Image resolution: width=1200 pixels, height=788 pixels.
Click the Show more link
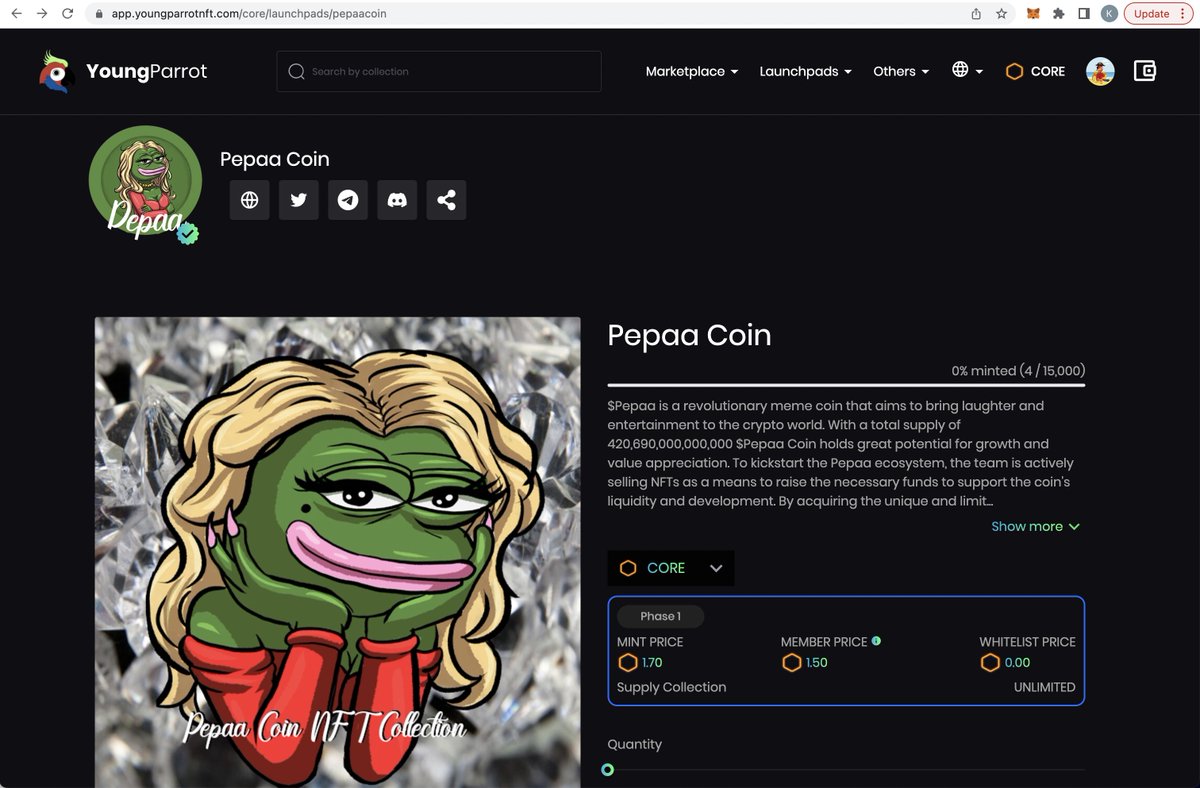(1035, 526)
